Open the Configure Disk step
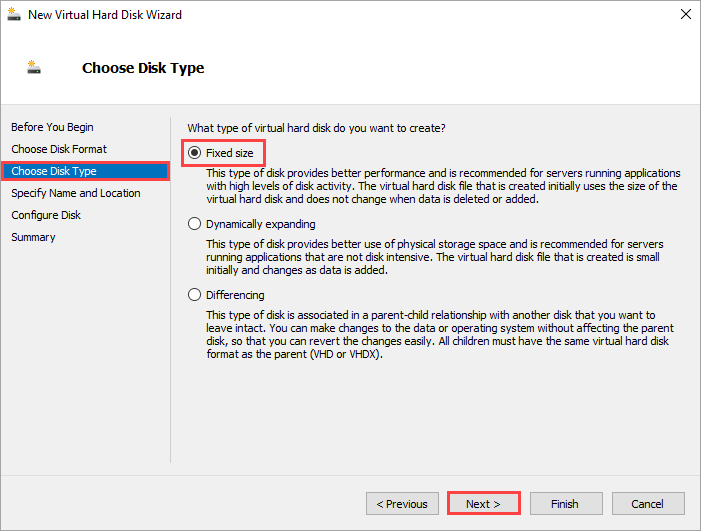Image resolution: width=701 pixels, height=531 pixels. coord(46,215)
